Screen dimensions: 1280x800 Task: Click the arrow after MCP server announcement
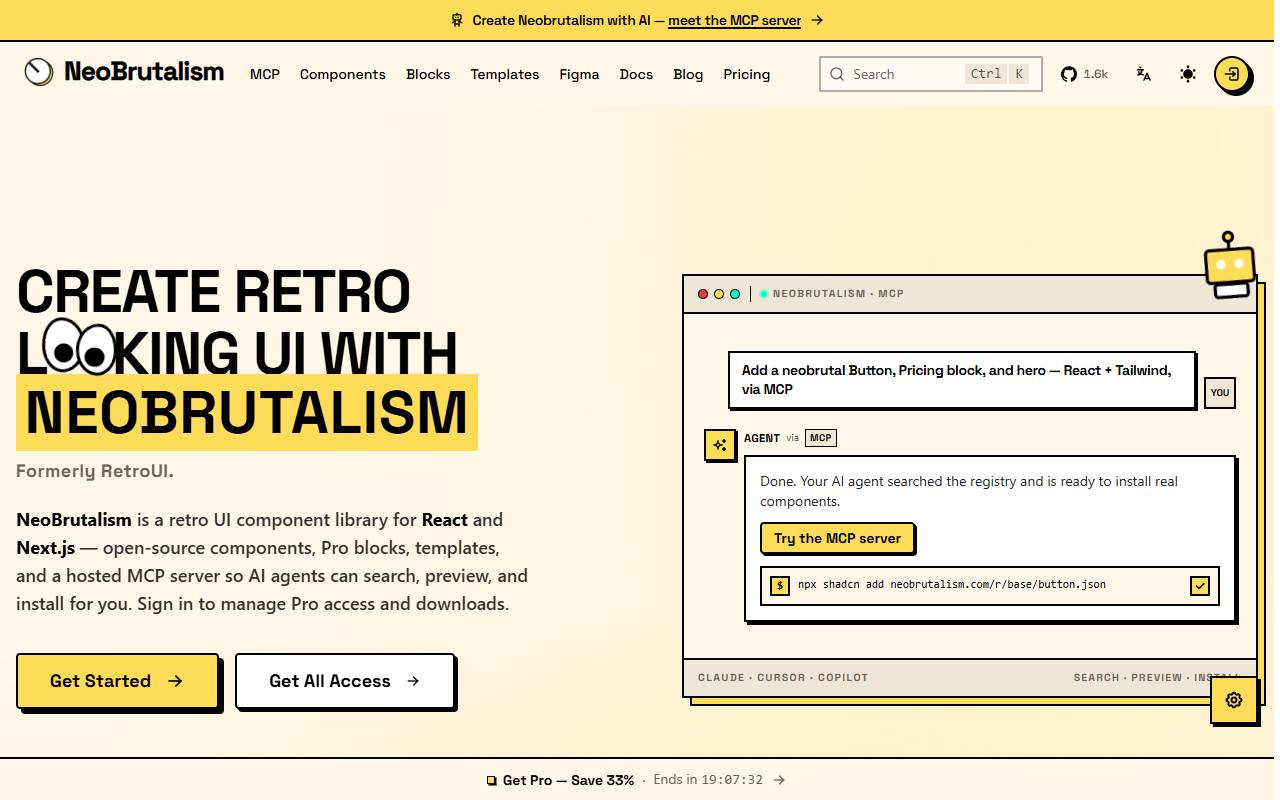click(x=817, y=20)
